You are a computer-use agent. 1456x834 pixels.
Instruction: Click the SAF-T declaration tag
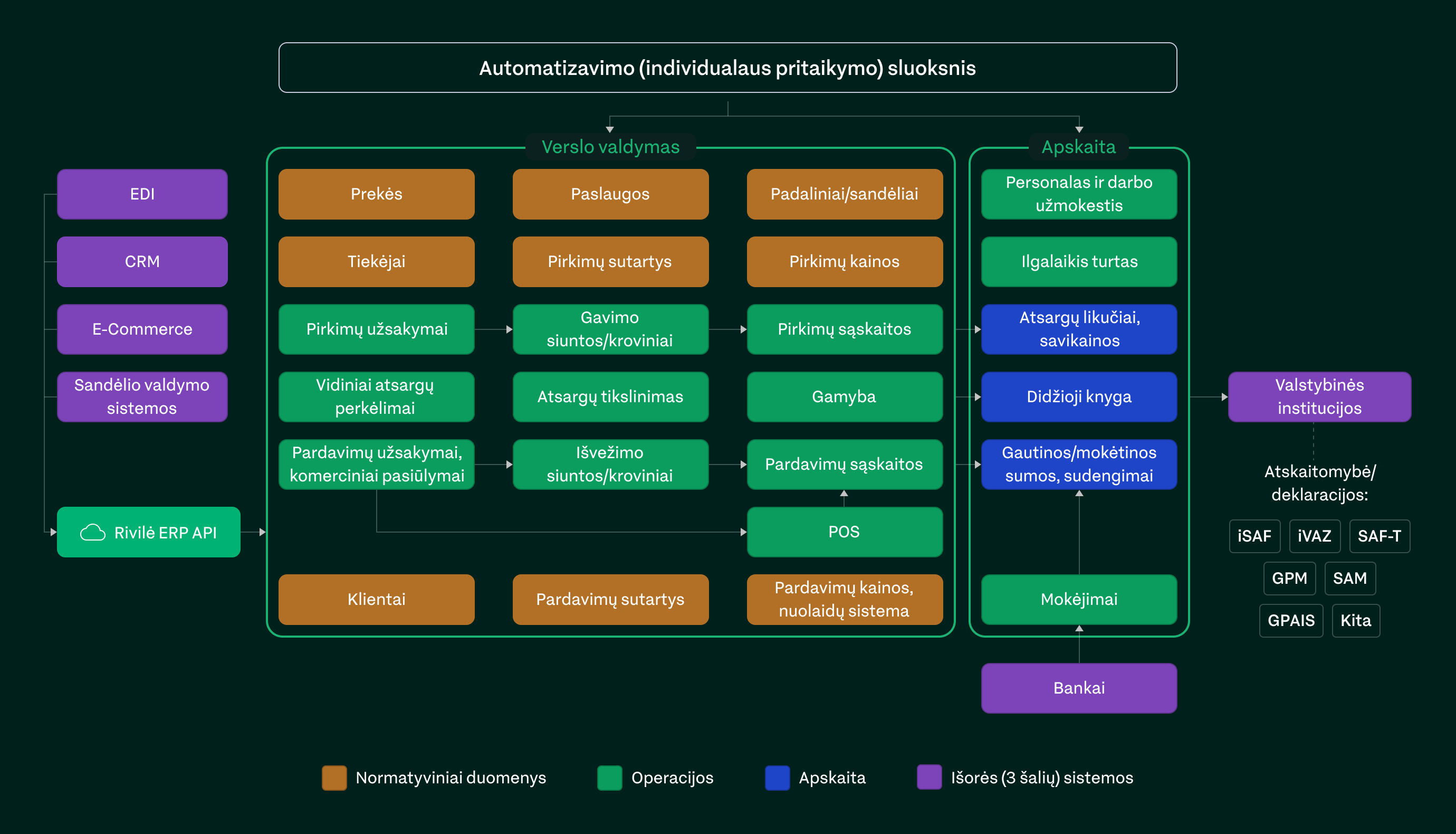(x=1379, y=536)
